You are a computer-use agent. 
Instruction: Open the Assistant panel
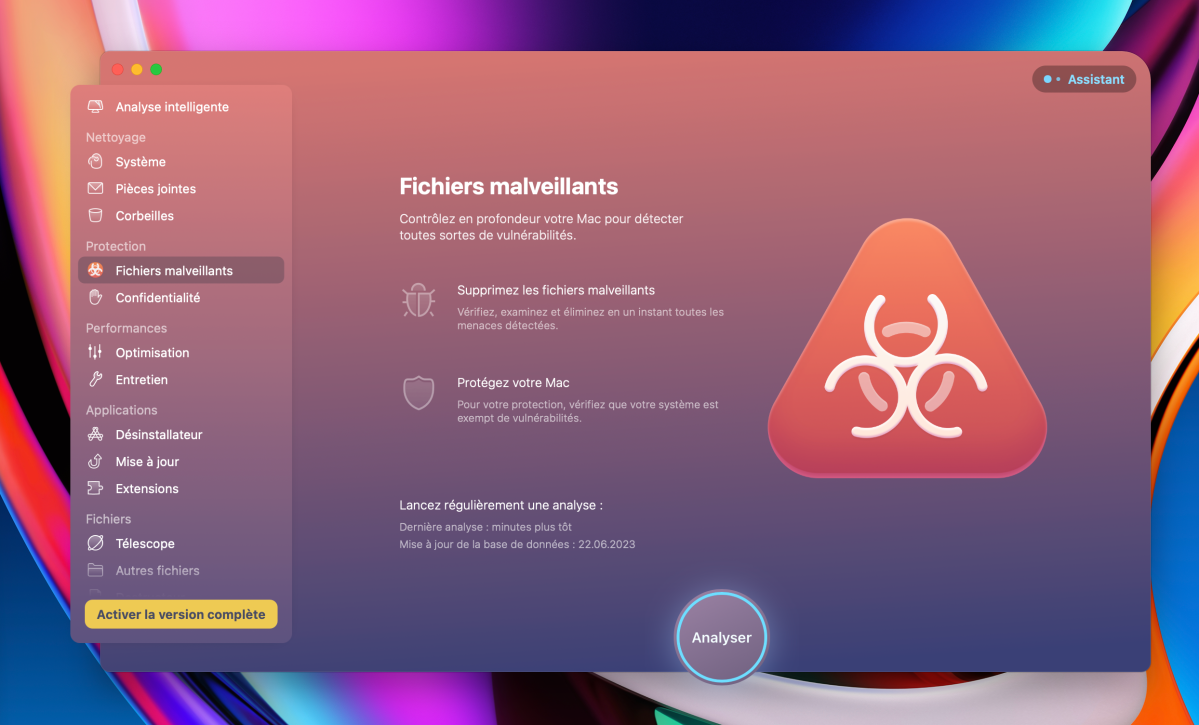(1084, 79)
